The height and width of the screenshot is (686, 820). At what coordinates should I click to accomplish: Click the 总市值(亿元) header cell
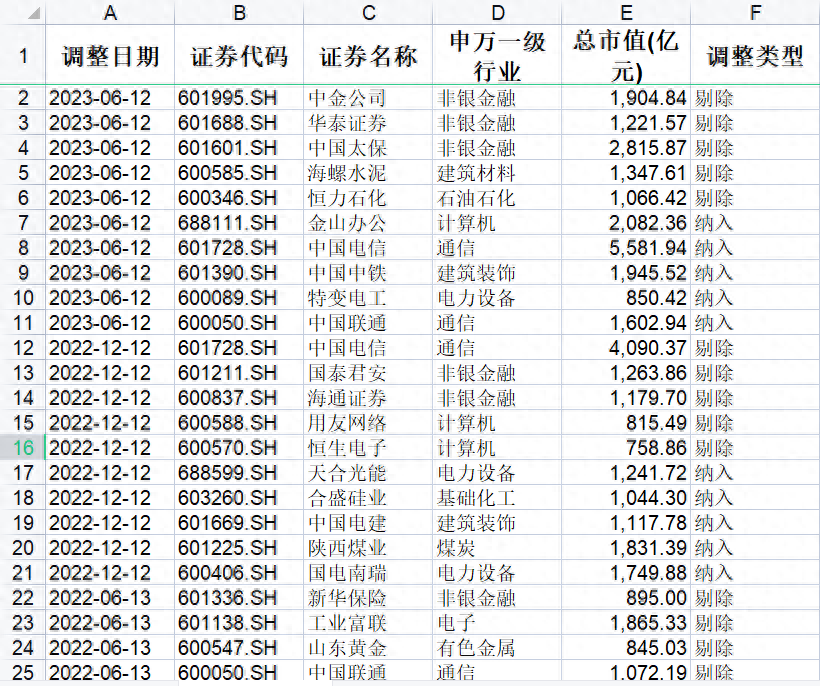click(626, 55)
